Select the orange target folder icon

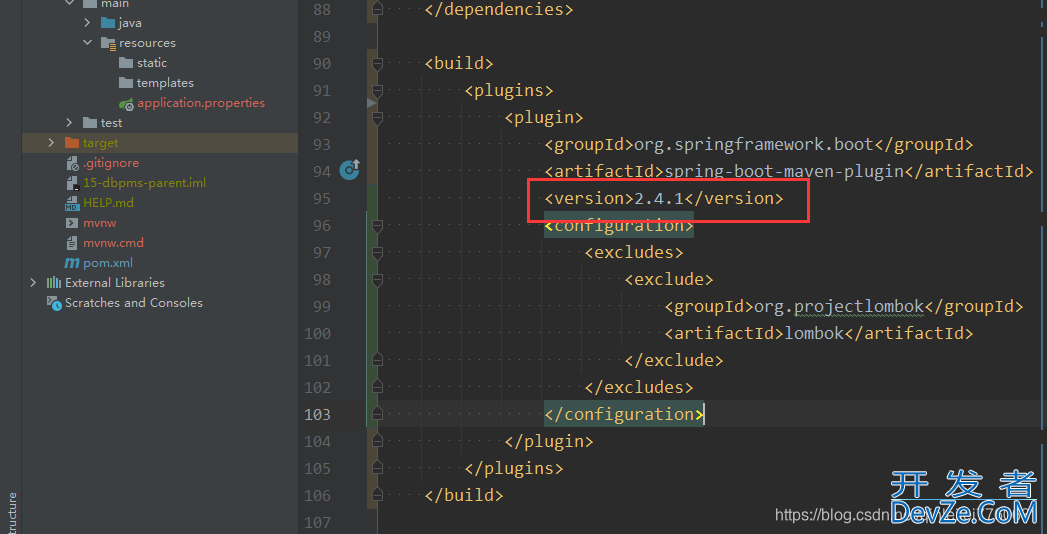click(x=72, y=143)
